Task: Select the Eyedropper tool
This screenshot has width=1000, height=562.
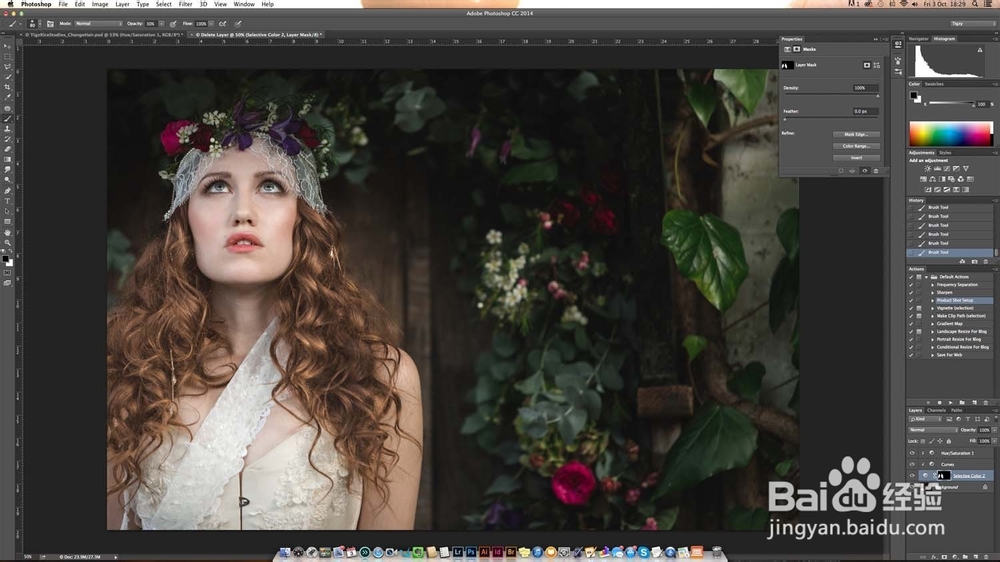Action: click(8, 97)
